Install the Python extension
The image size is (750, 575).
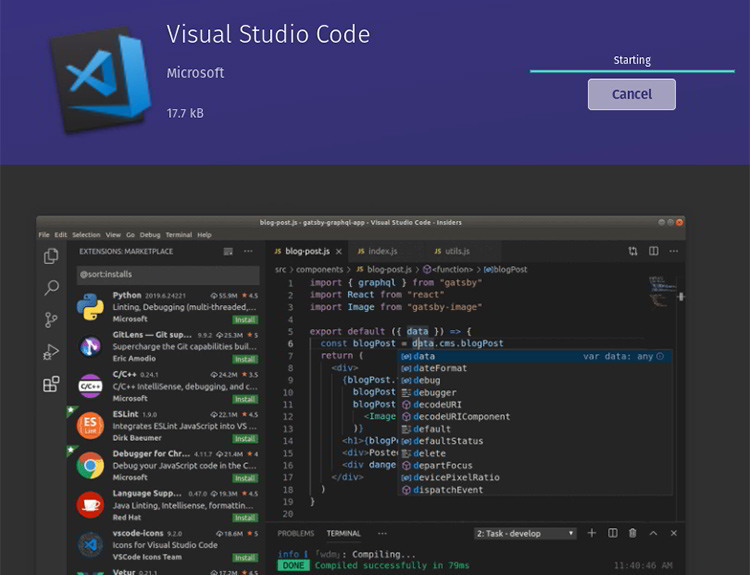click(x=245, y=320)
